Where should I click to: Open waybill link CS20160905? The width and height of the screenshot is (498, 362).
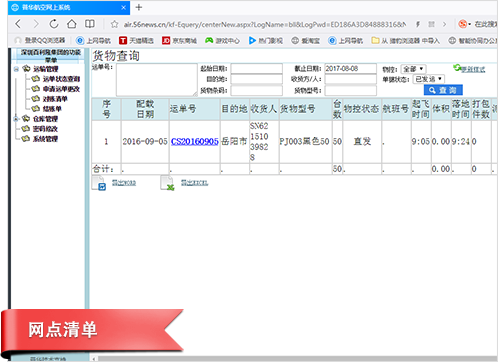pyautogui.click(x=195, y=142)
